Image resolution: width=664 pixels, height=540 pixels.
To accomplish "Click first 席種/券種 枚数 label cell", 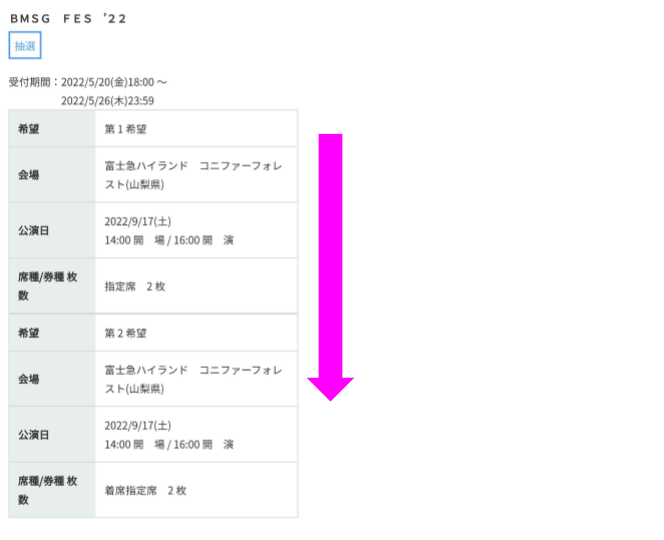I will tap(52, 286).
